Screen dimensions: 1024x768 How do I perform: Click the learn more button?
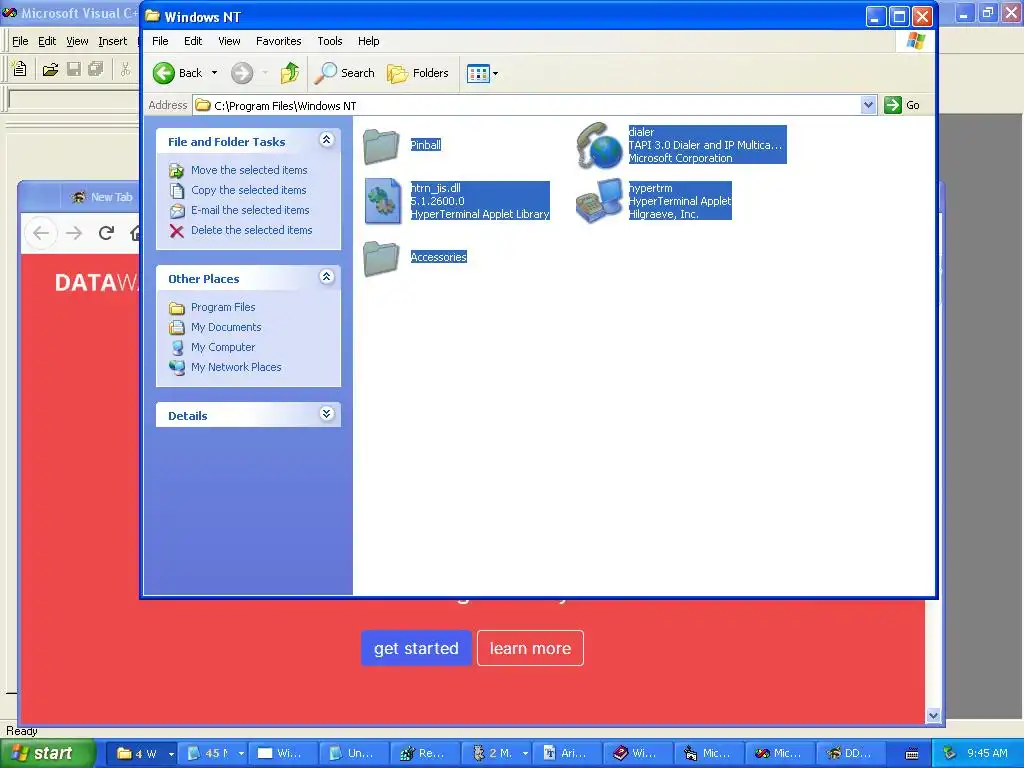click(530, 648)
